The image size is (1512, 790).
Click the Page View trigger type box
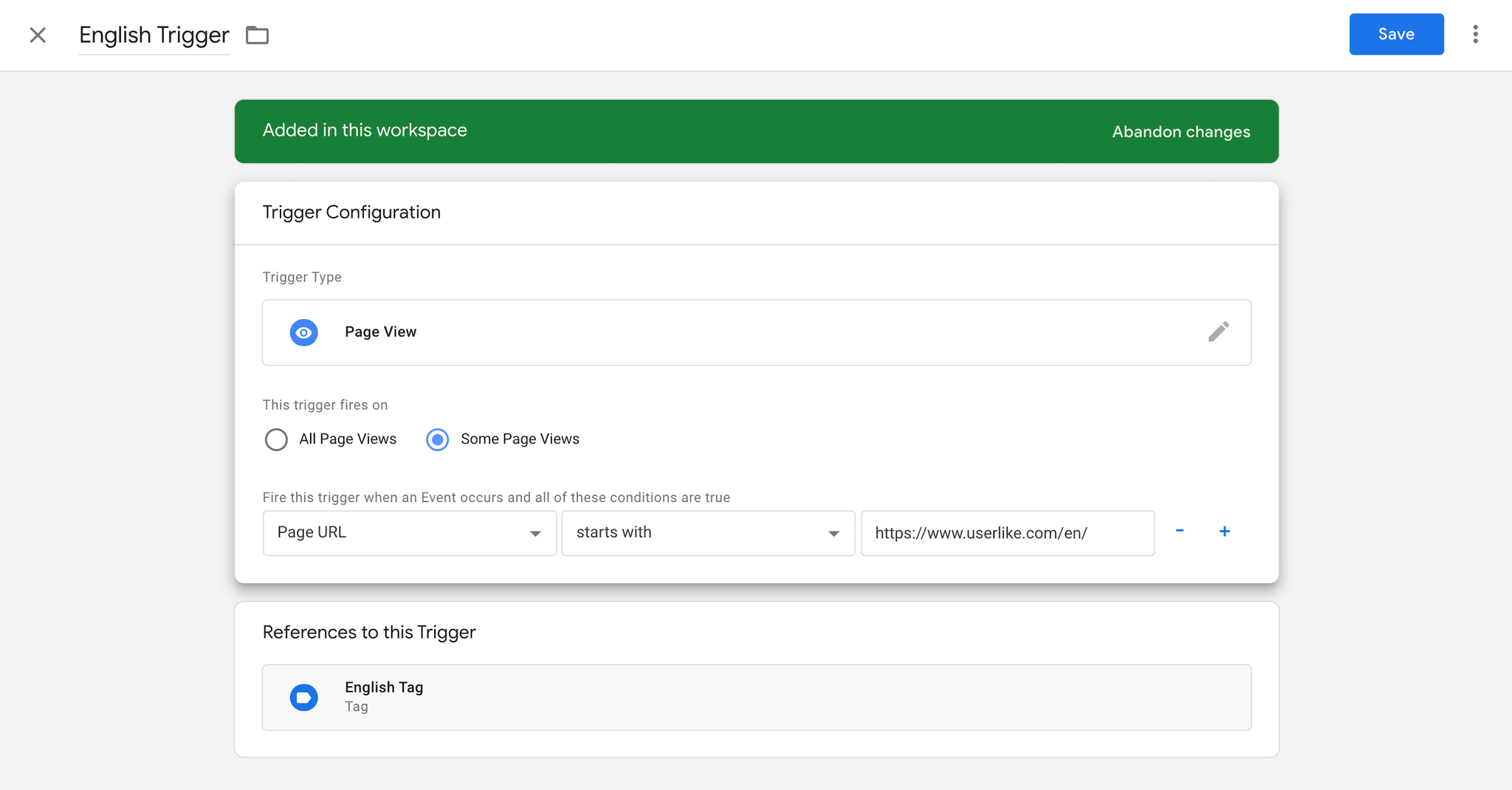pos(757,332)
